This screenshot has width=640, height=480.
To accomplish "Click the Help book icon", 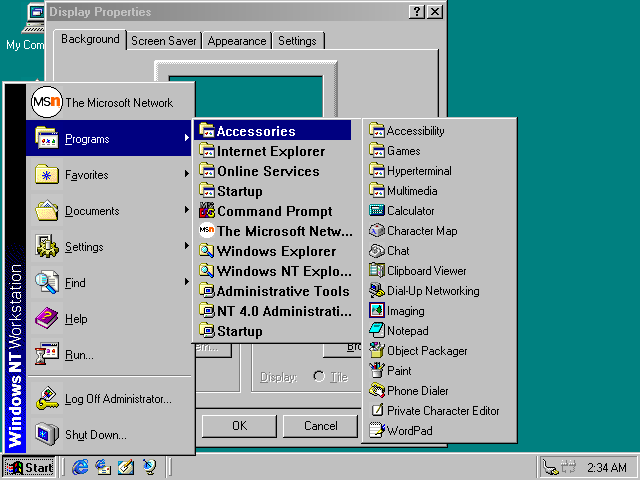I will 47,318.
